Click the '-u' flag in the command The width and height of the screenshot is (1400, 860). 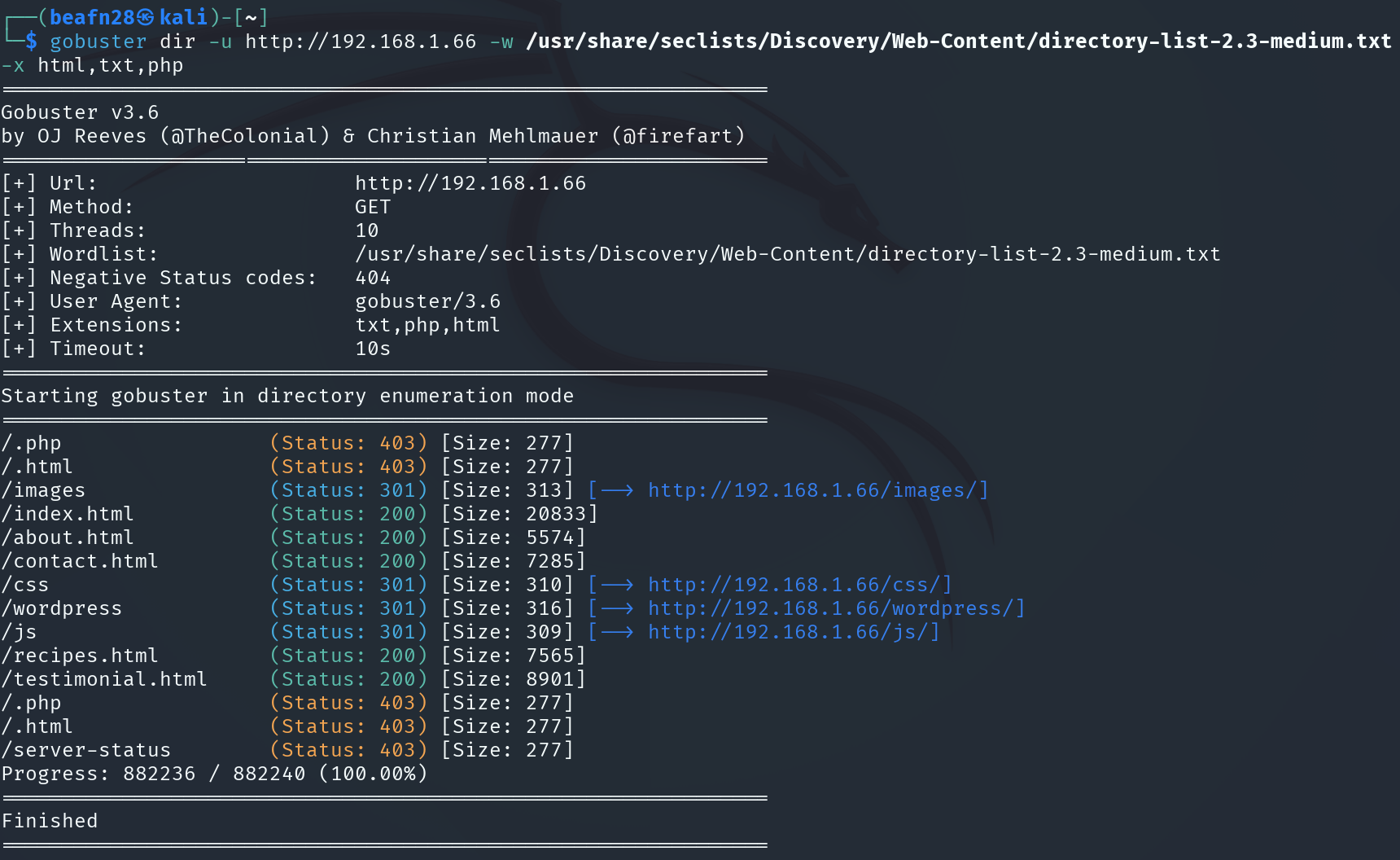[221, 42]
